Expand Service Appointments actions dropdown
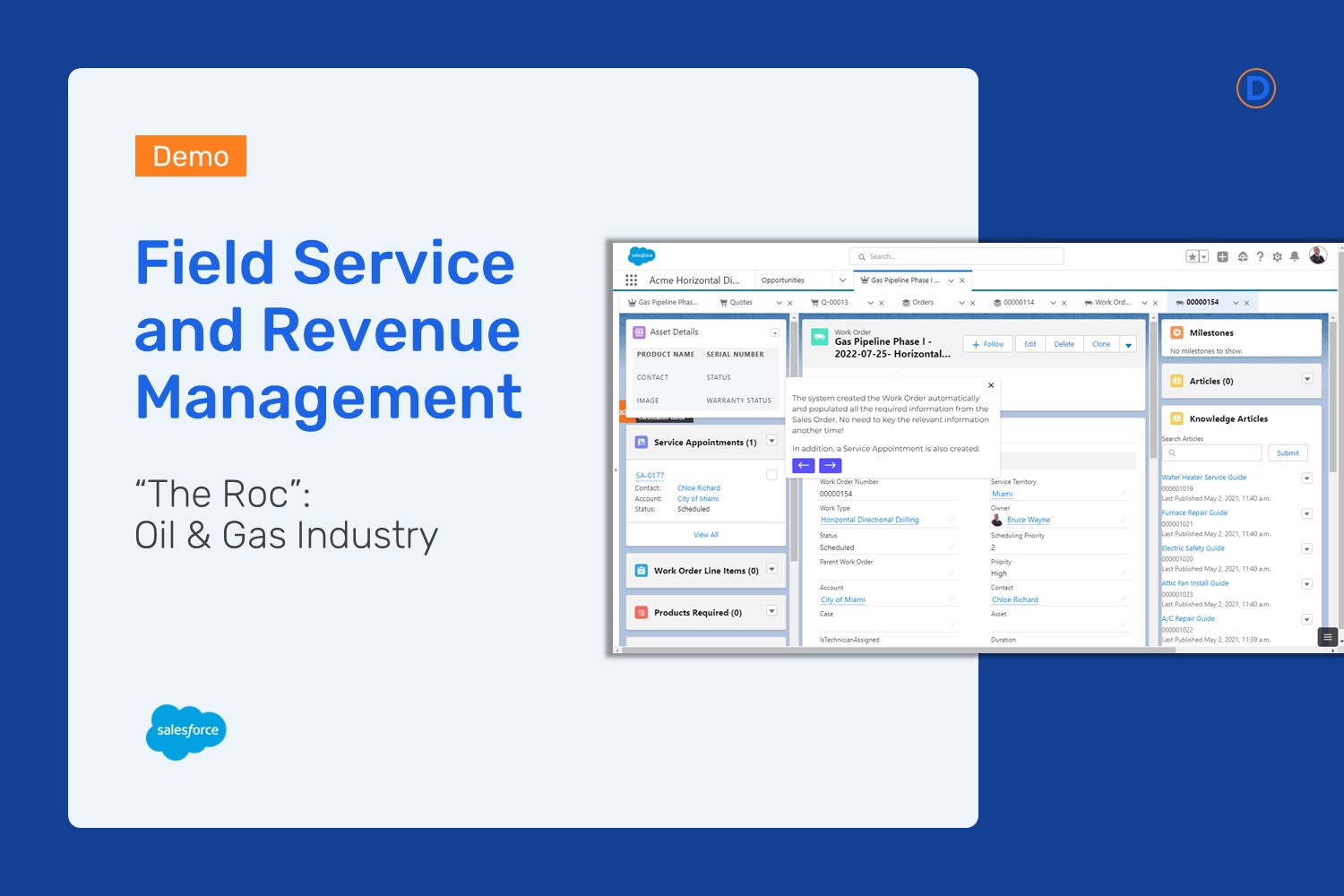Screen dimensions: 1344x896 [x=771, y=441]
